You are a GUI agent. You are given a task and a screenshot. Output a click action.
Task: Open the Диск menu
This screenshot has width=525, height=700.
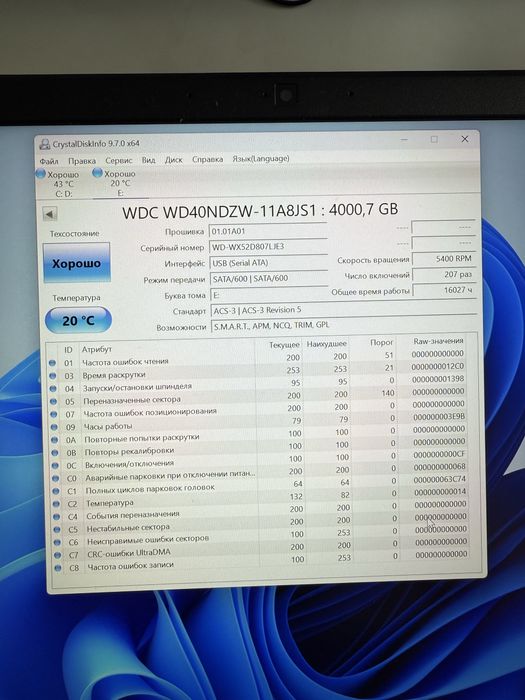(174, 160)
